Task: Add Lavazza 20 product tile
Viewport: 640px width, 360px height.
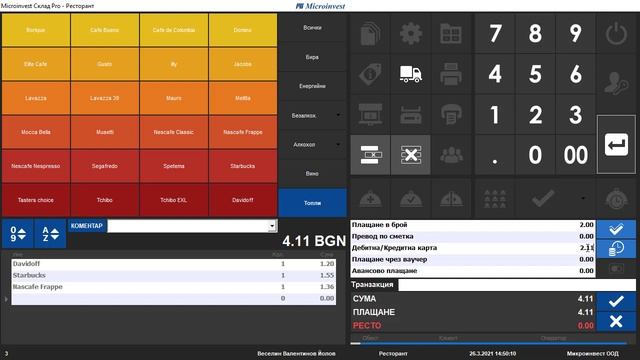Action: pyautogui.click(x=105, y=98)
